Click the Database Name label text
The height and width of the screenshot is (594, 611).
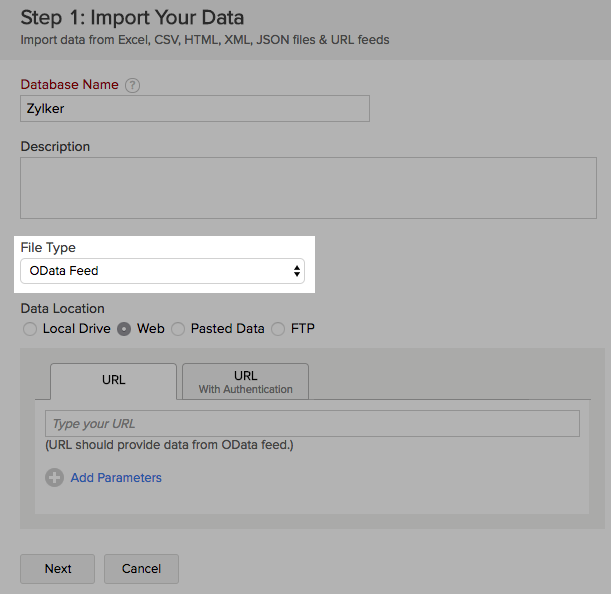click(x=69, y=85)
